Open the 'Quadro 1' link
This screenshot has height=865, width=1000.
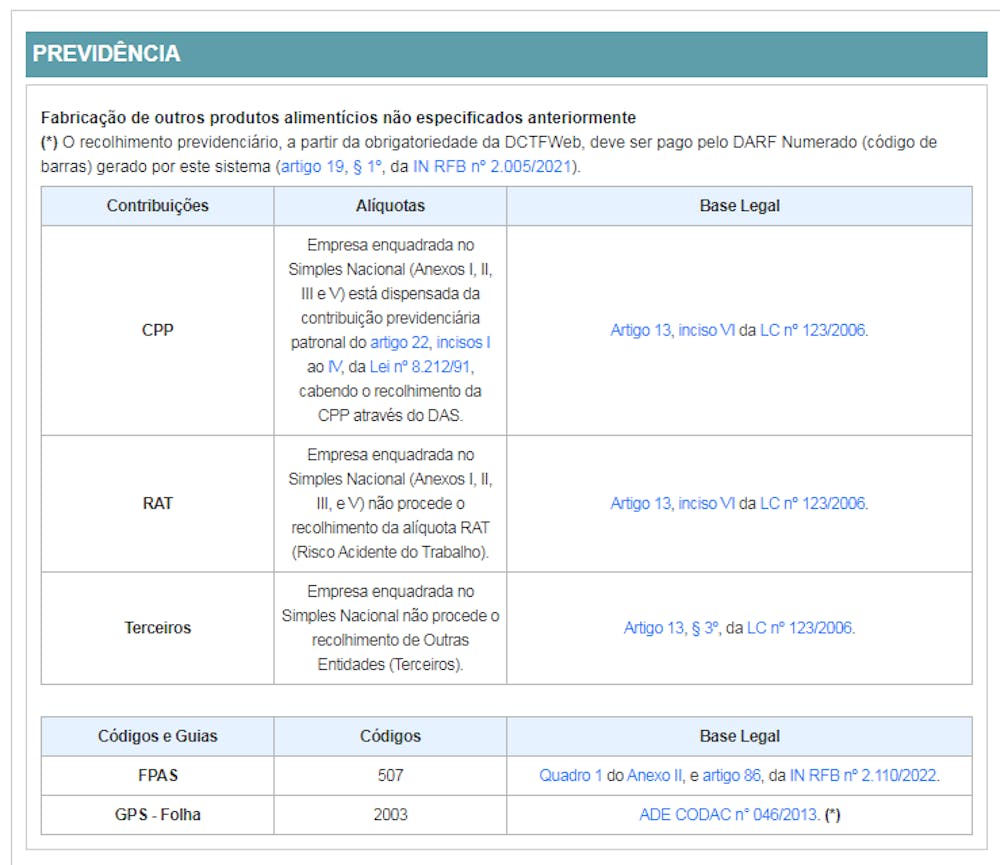pos(570,775)
